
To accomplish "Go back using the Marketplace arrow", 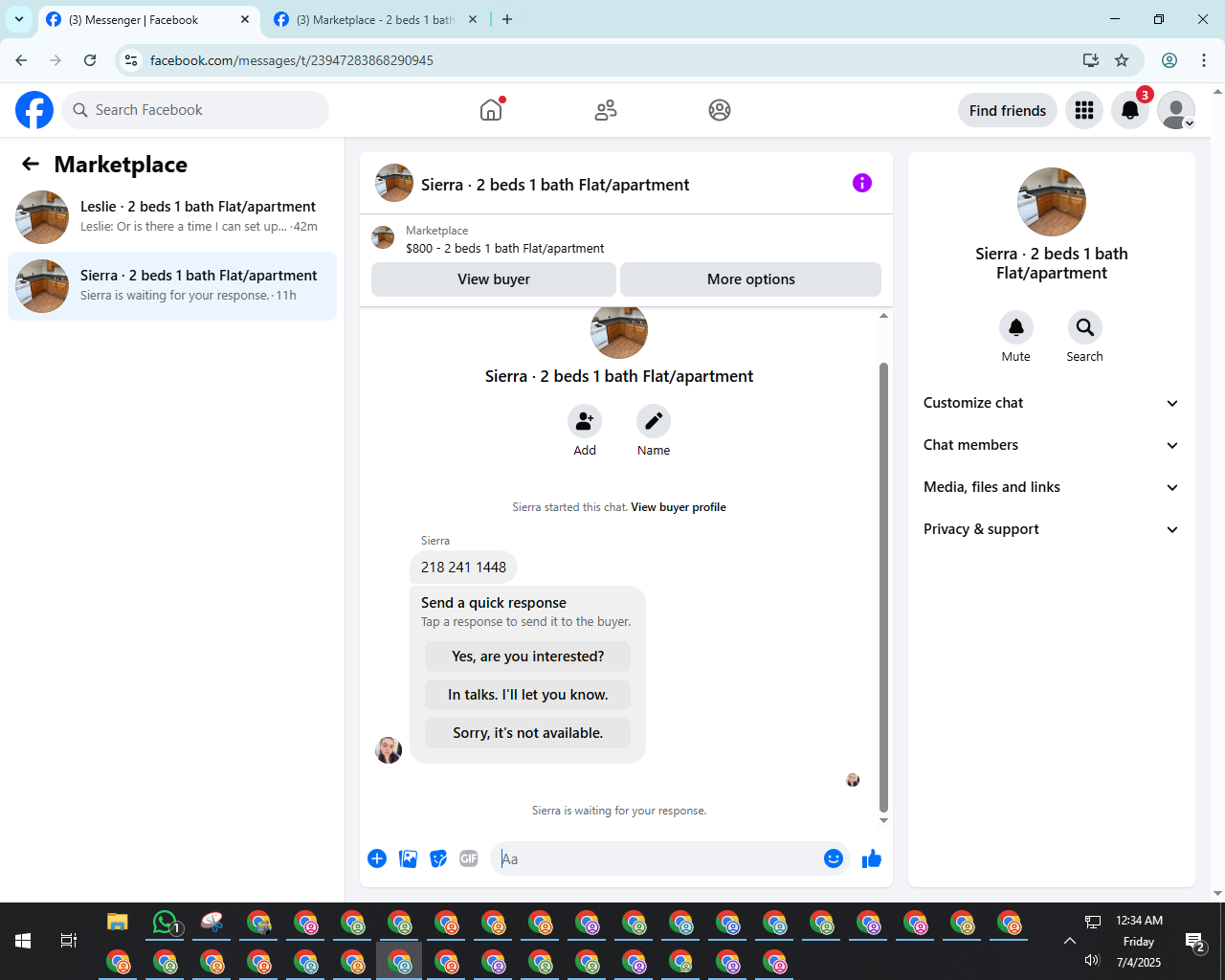I will [31, 165].
